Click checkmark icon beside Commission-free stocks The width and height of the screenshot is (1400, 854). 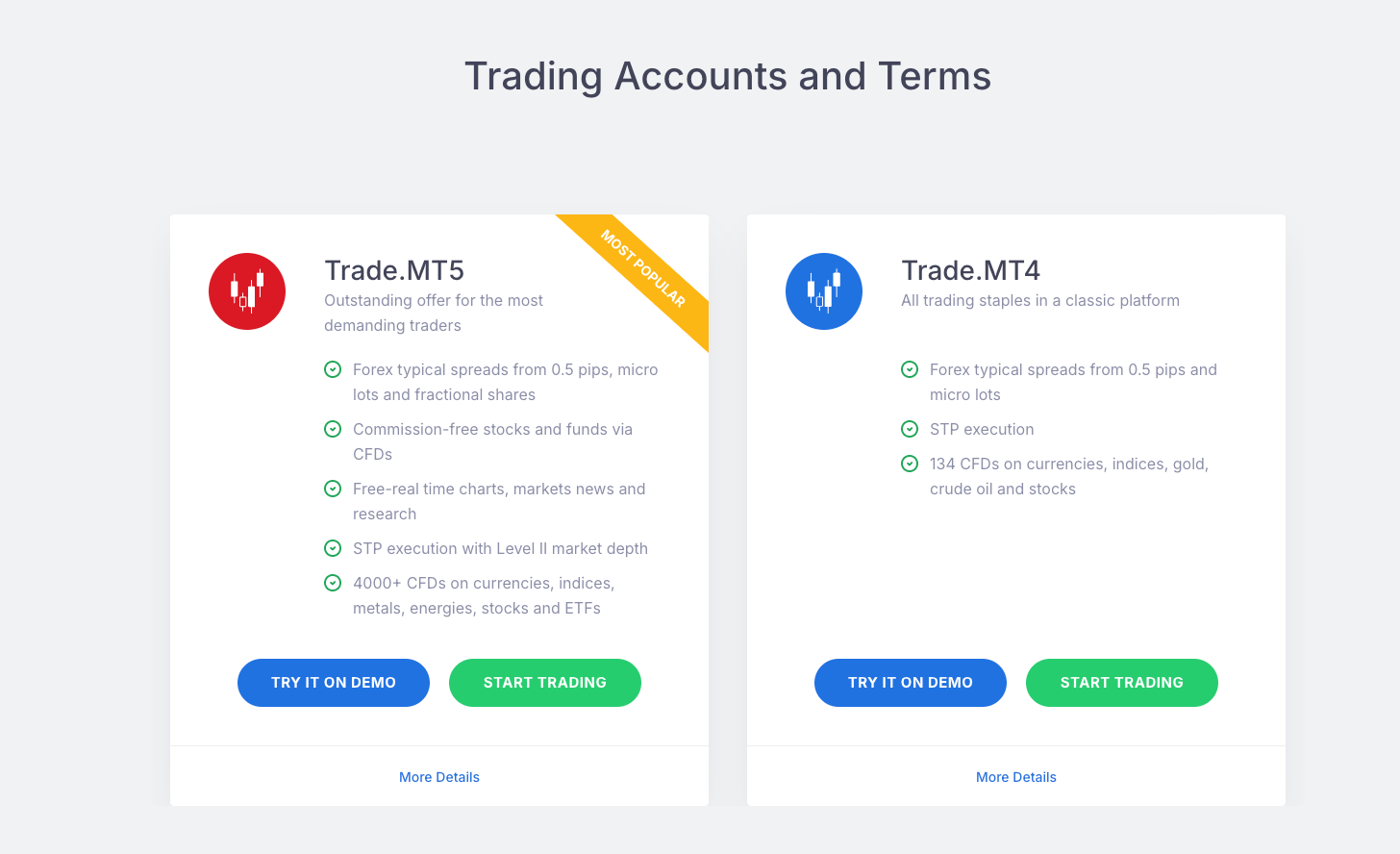pyautogui.click(x=333, y=429)
